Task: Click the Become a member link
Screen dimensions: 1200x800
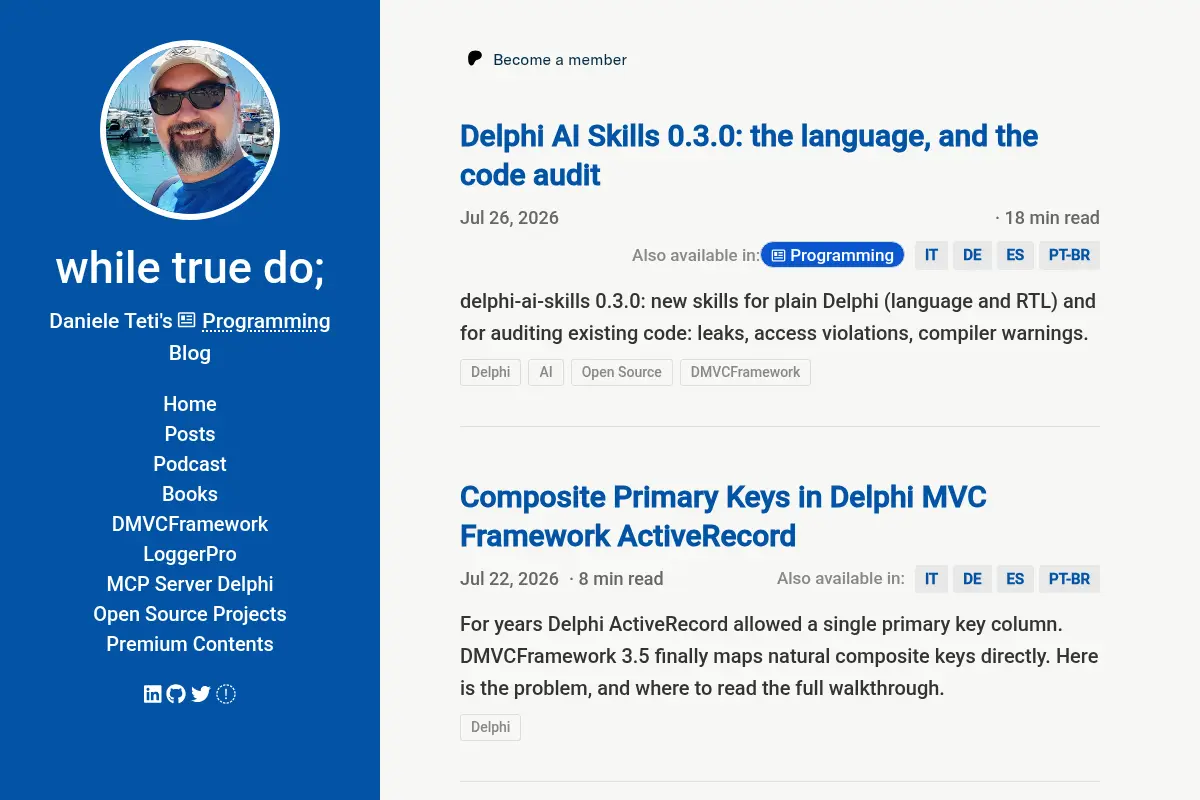Action: tap(560, 60)
